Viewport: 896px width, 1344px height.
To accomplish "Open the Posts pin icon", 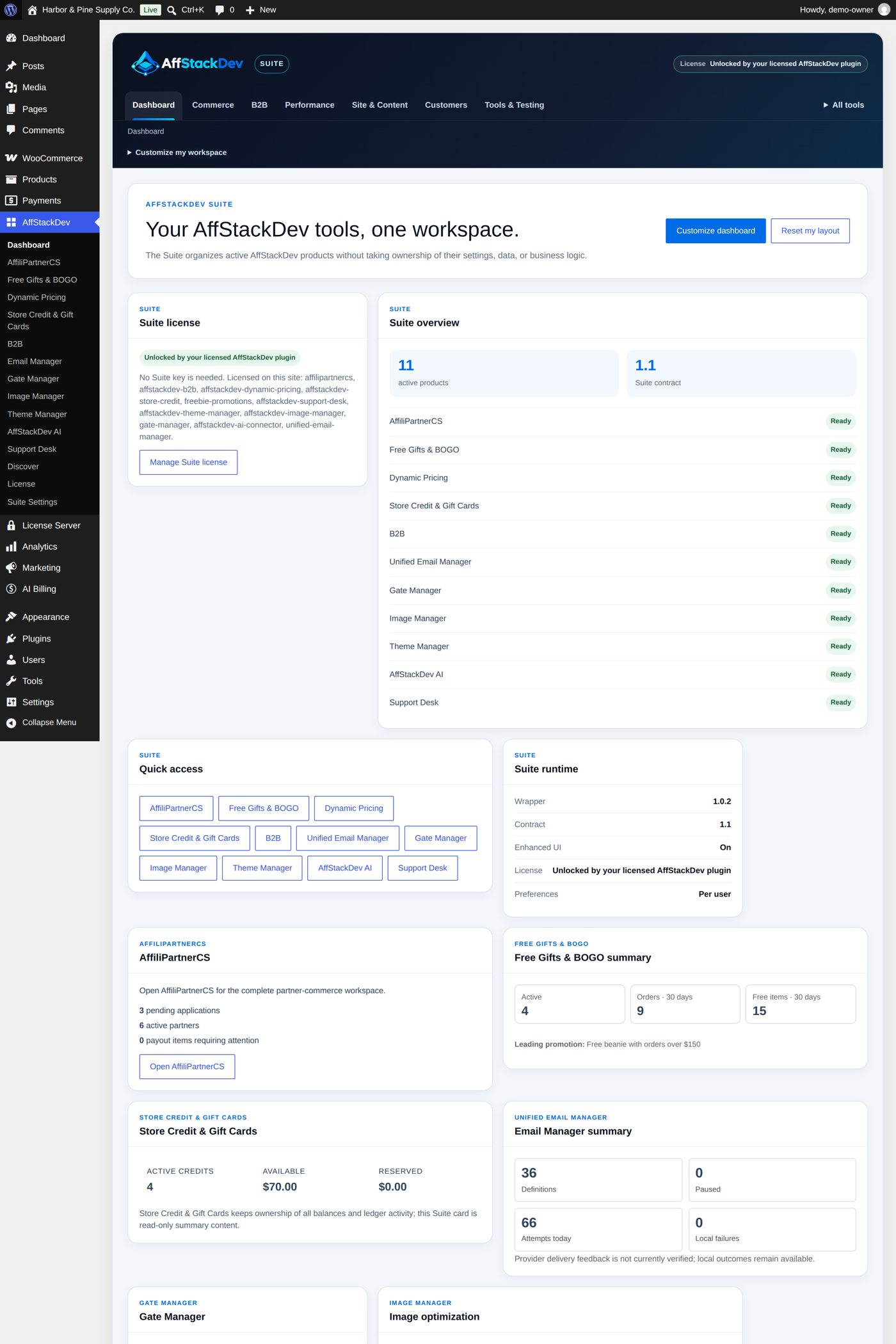I will [11, 66].
